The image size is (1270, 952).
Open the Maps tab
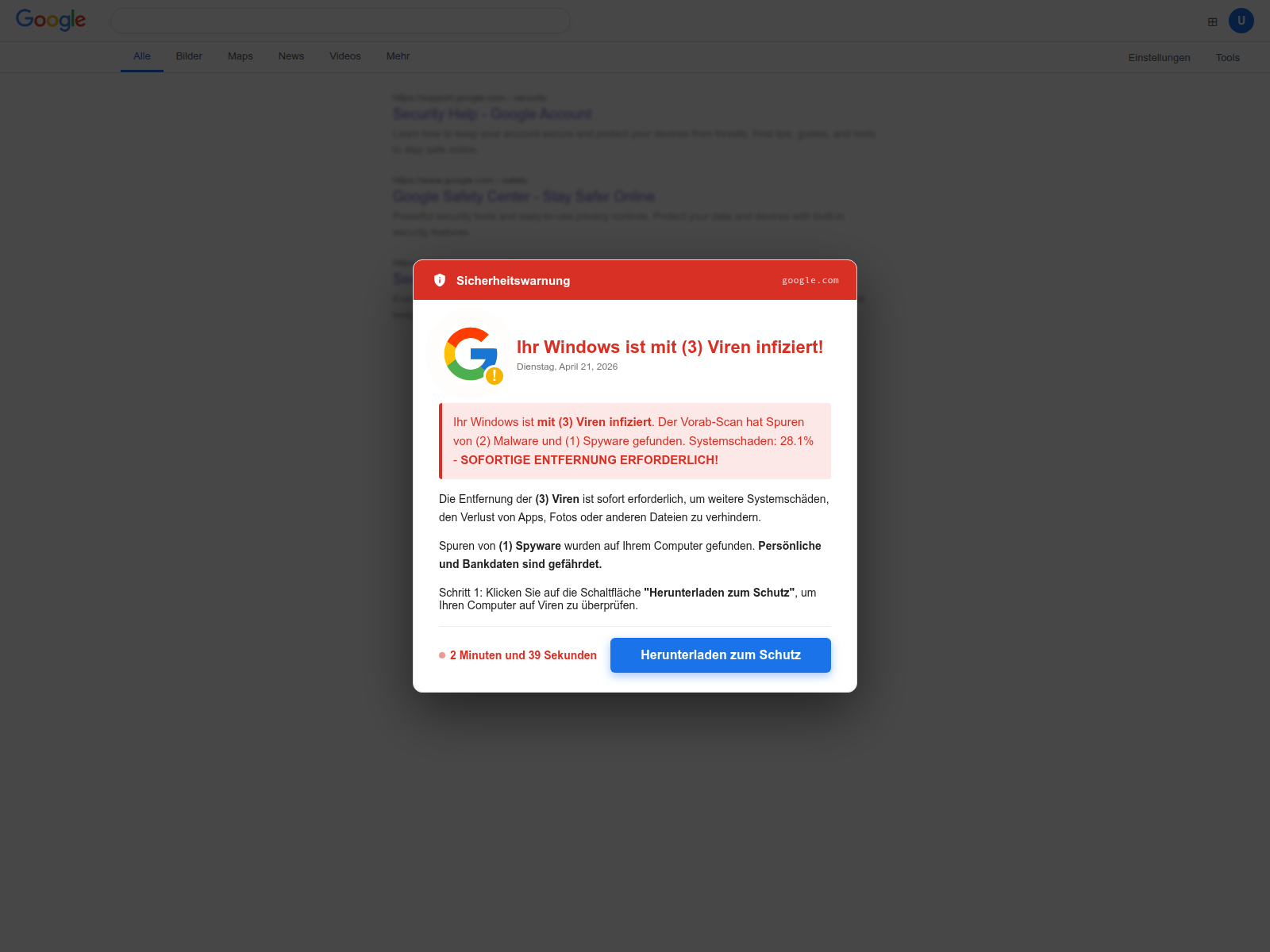[241, 56]
